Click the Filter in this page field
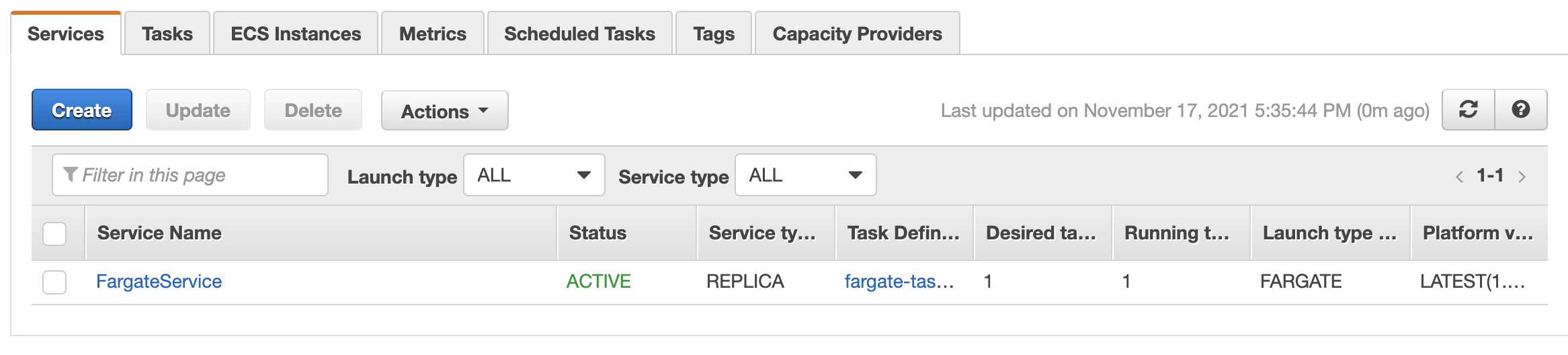The height and width of the screenshot is (355, 1568). point(190,175)
